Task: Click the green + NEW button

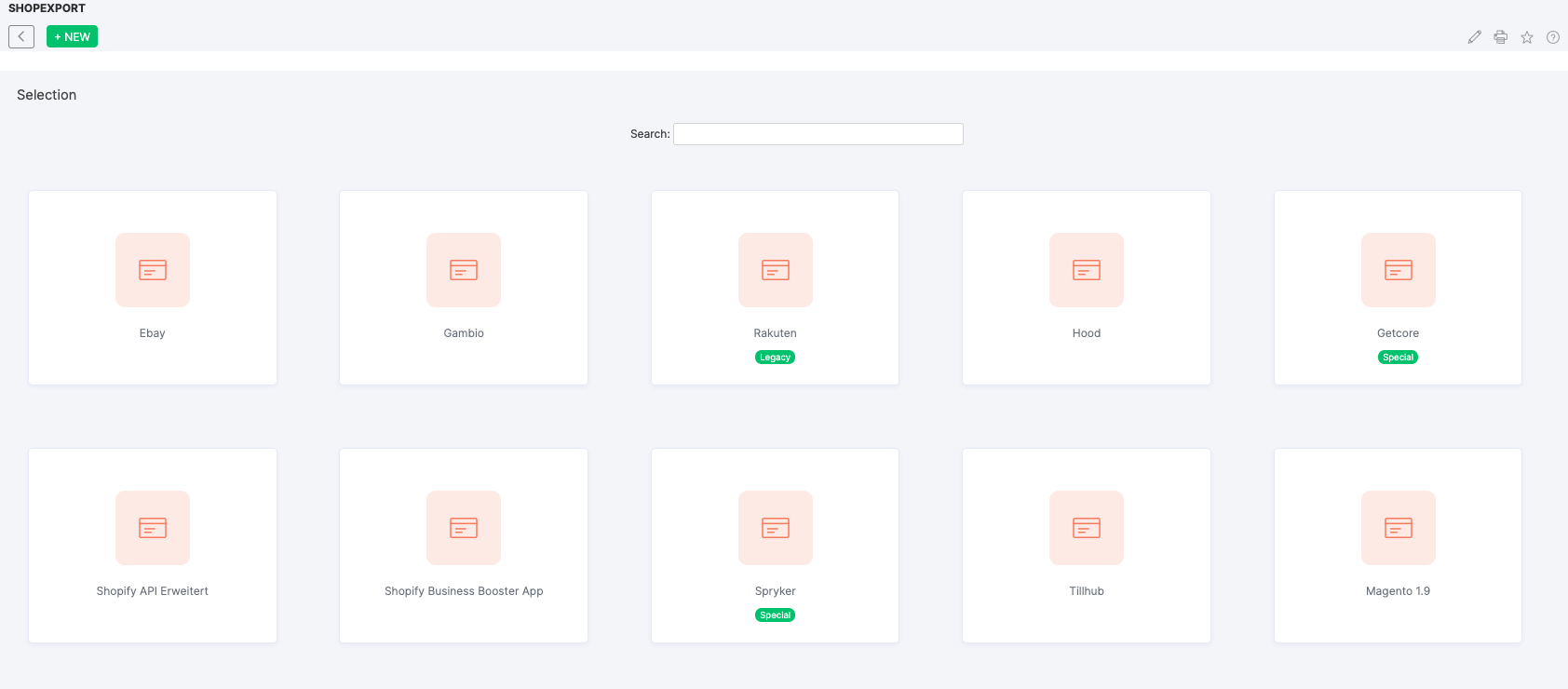Action: tap(72, 36)
